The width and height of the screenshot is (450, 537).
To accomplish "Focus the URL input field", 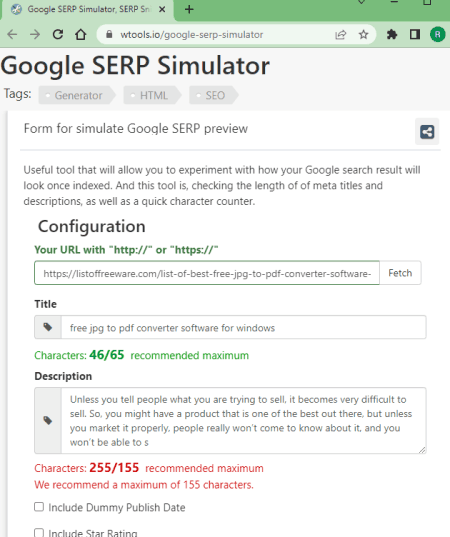I will coord(207,273).
